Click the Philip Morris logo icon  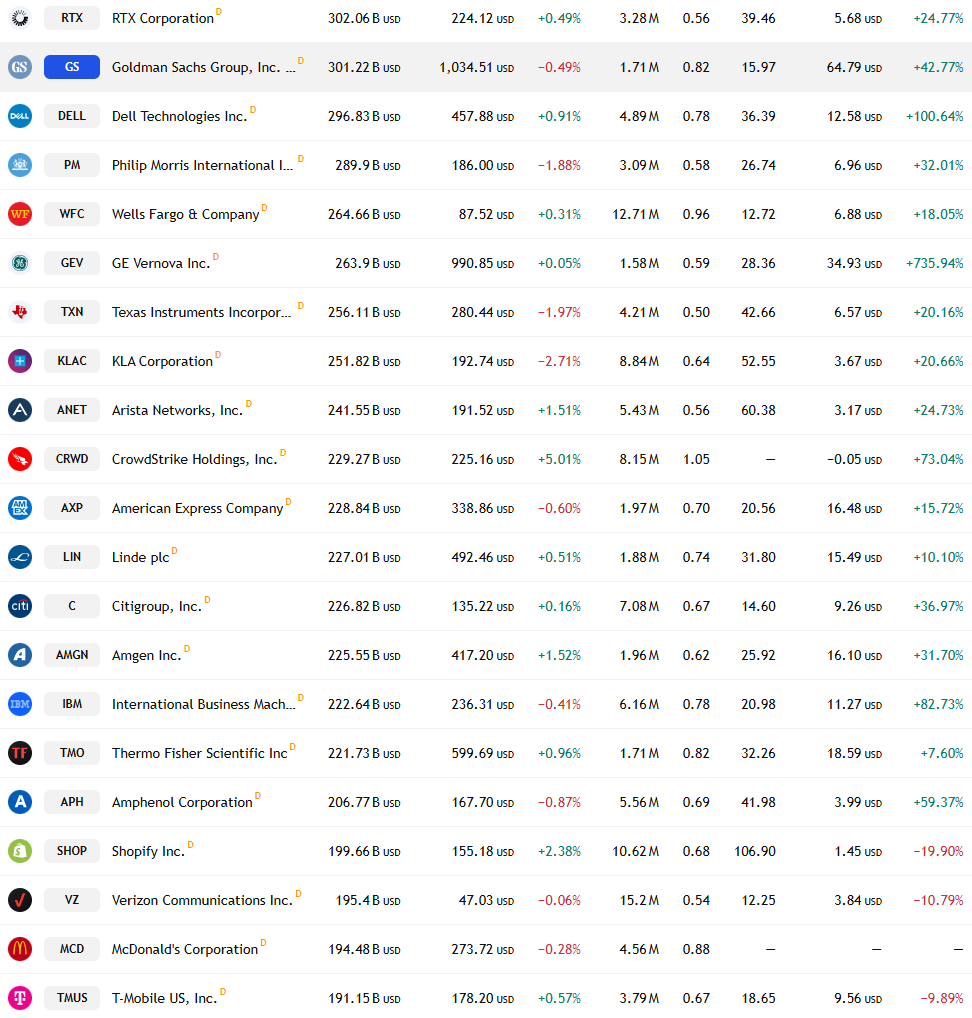20,165
